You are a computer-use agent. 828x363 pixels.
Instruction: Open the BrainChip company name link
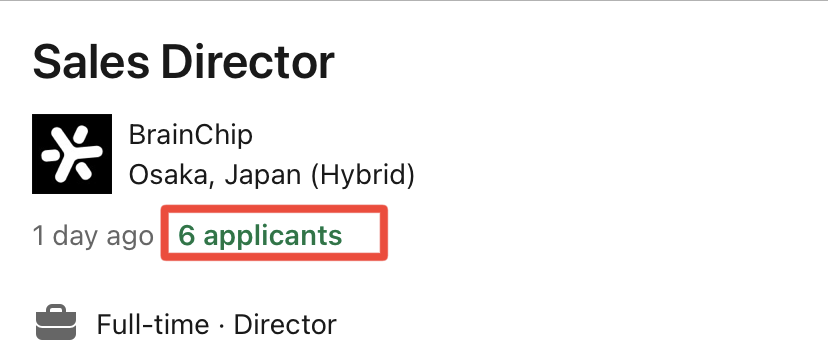tap(191, 136)
